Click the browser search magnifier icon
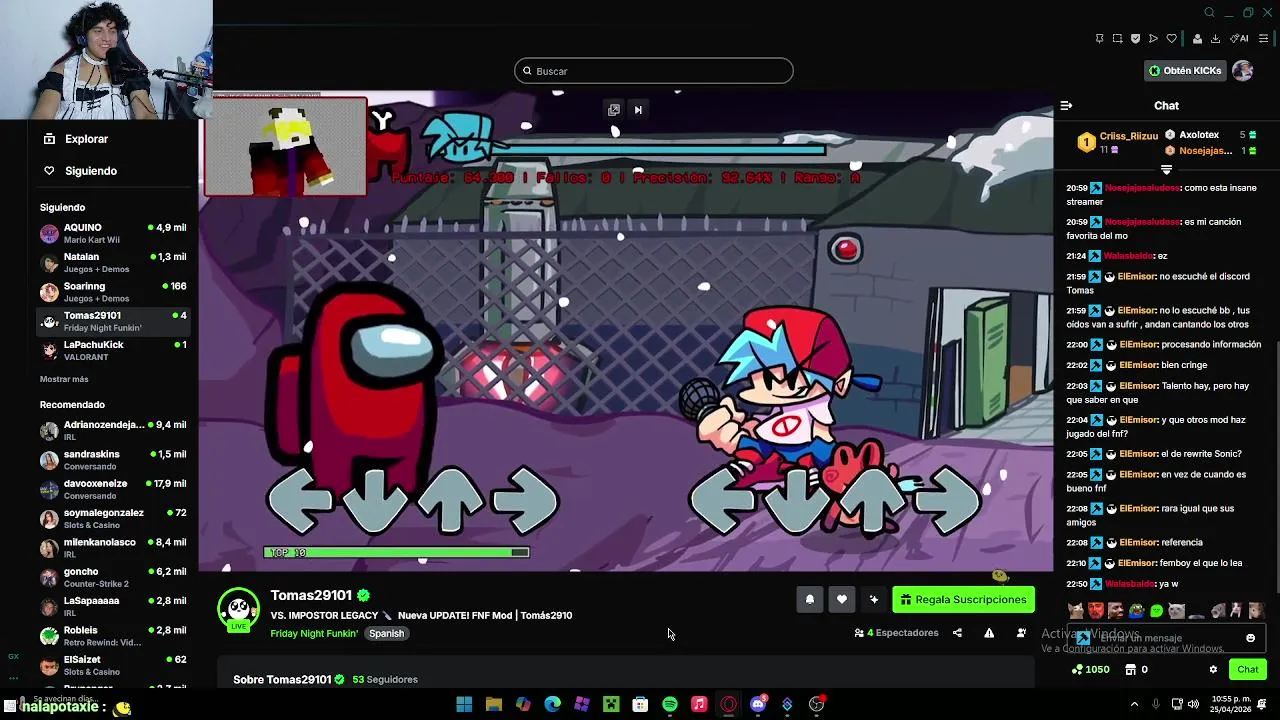The image size is (1280, 720). [x=1209, y=12]
